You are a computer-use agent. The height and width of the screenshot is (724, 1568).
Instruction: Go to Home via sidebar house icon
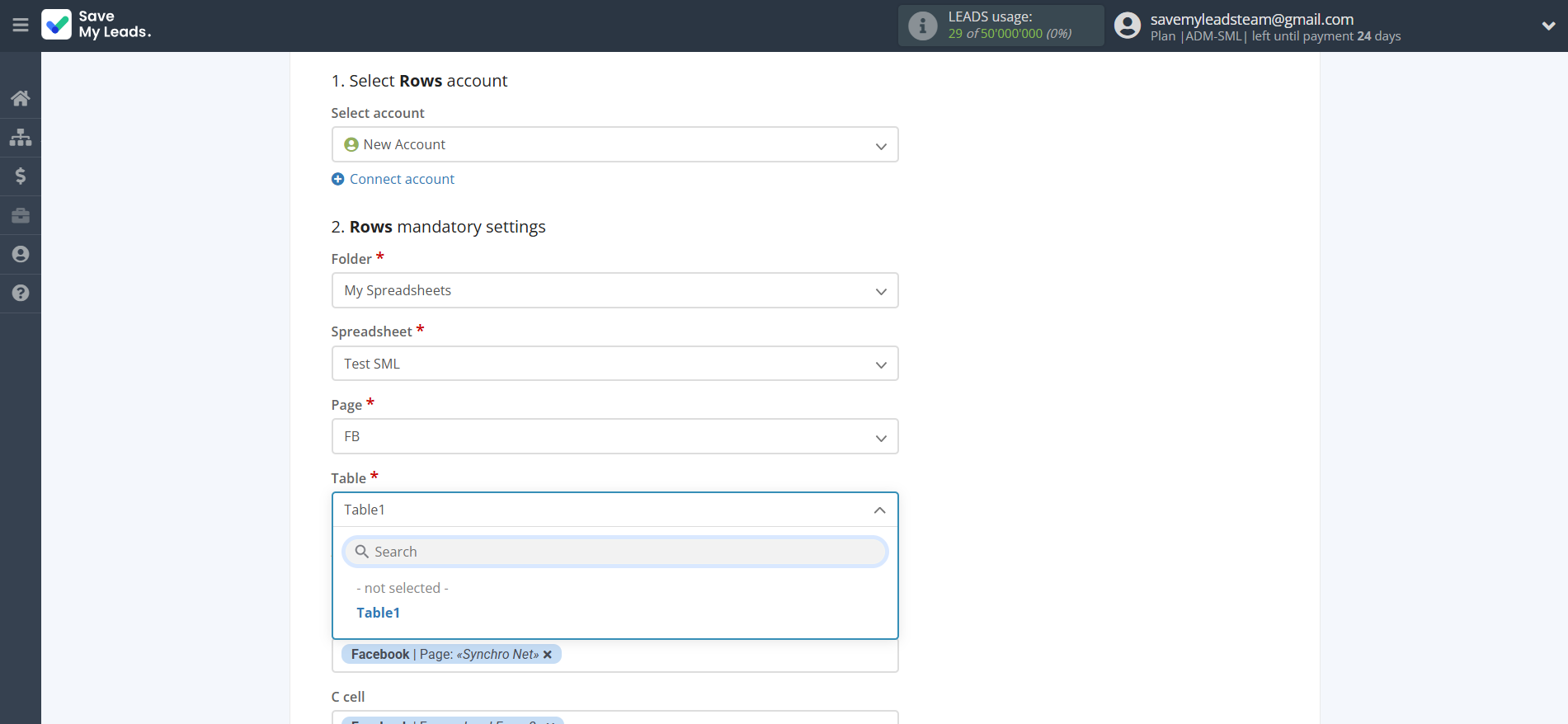pyautogui.click(x=21, y=98)
